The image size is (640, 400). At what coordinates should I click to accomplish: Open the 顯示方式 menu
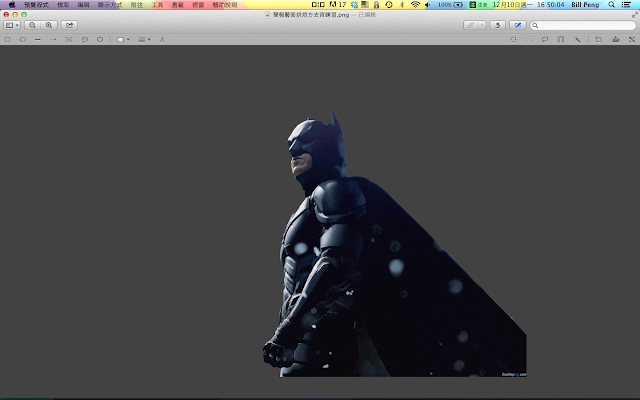point(110,5)
